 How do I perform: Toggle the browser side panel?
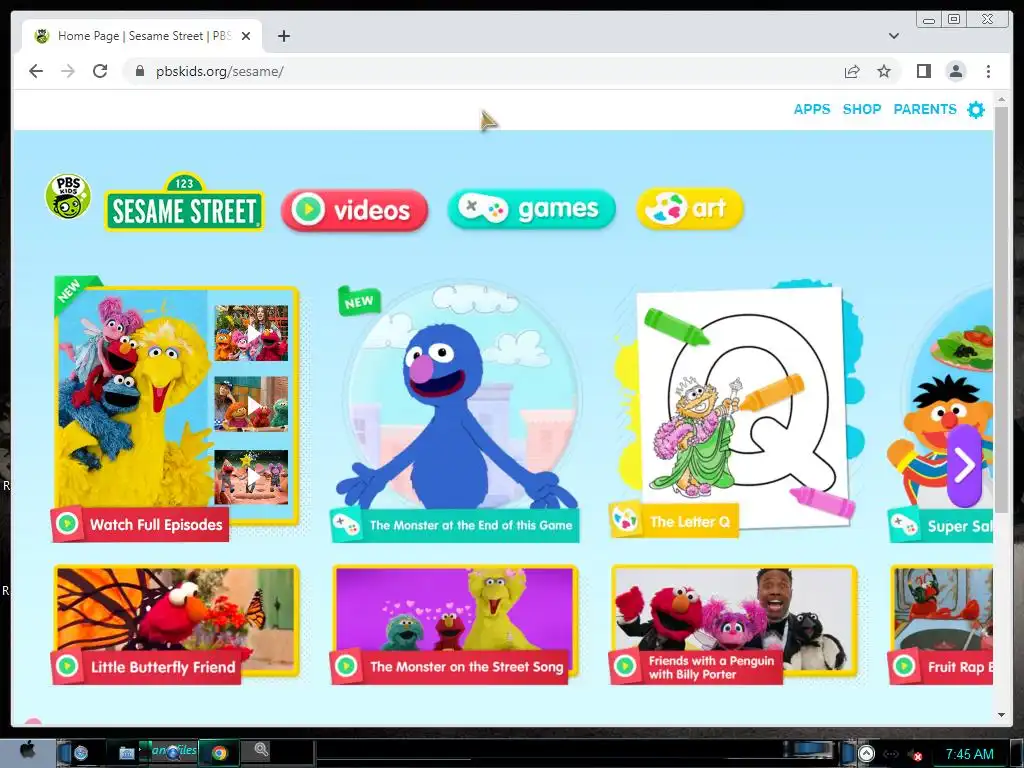923,71
